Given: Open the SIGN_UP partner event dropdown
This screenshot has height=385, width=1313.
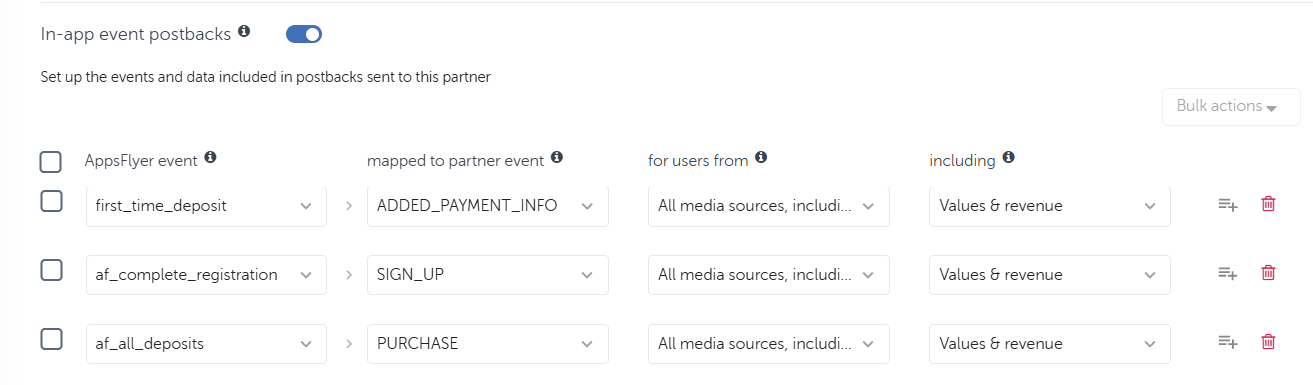Looking at the screenshot, I should (488, 275).
